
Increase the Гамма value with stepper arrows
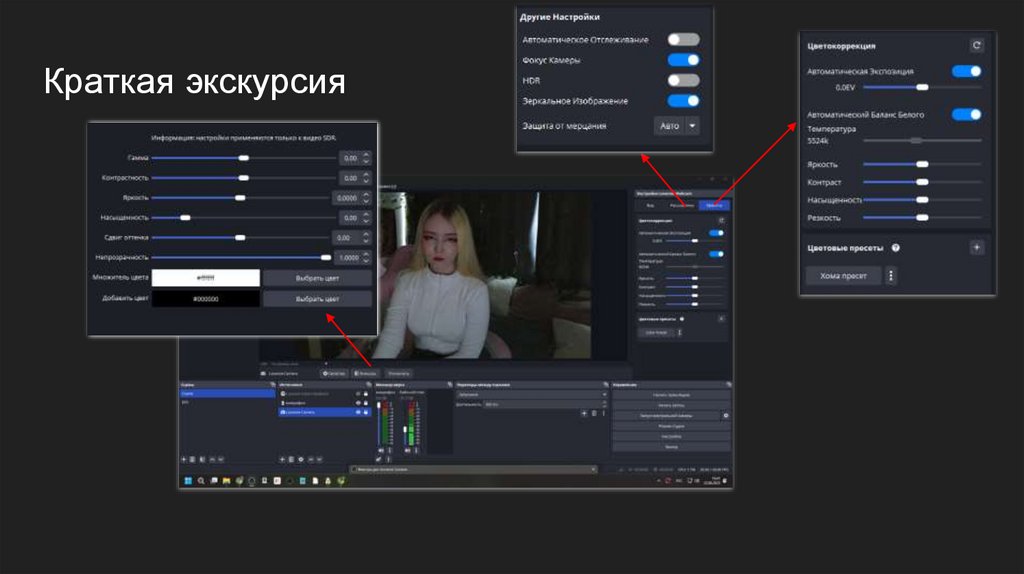coord(367,155)
